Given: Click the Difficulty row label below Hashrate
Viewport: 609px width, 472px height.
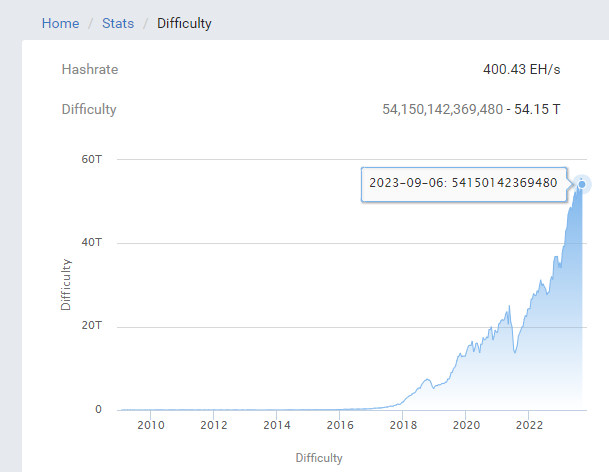Looking at the screenshot, I should (89, 110).
